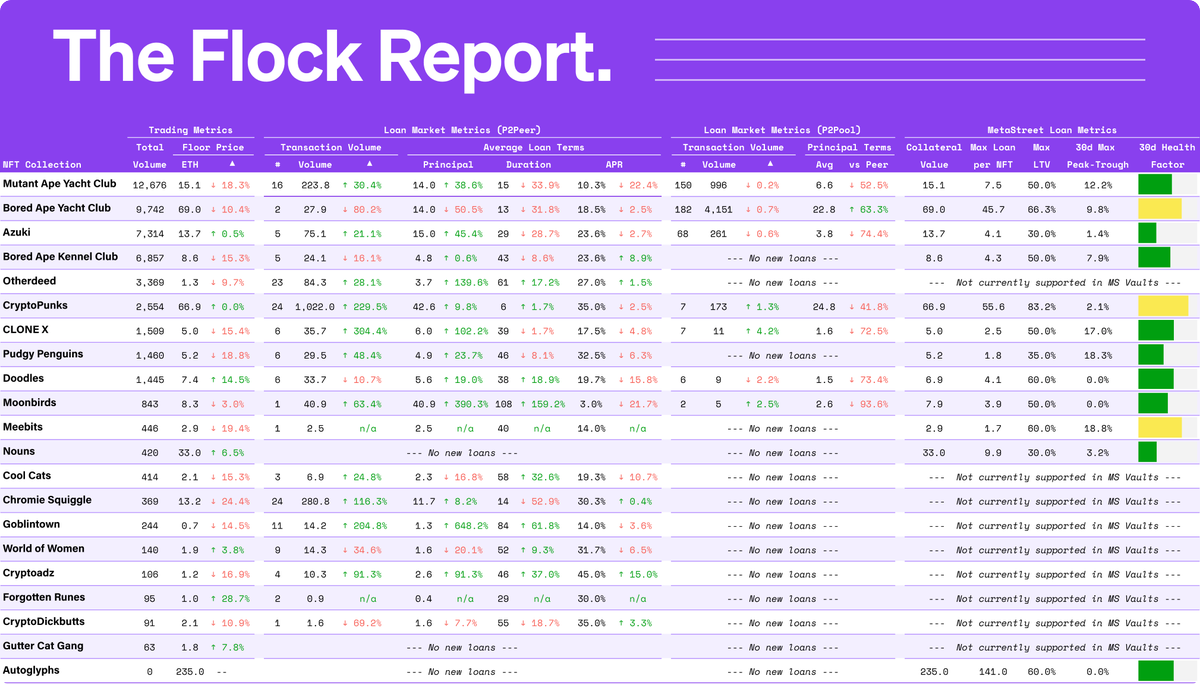The image size is (1200, 685).
Task: Click the Azuki collection name
Action: coord(18,232)
